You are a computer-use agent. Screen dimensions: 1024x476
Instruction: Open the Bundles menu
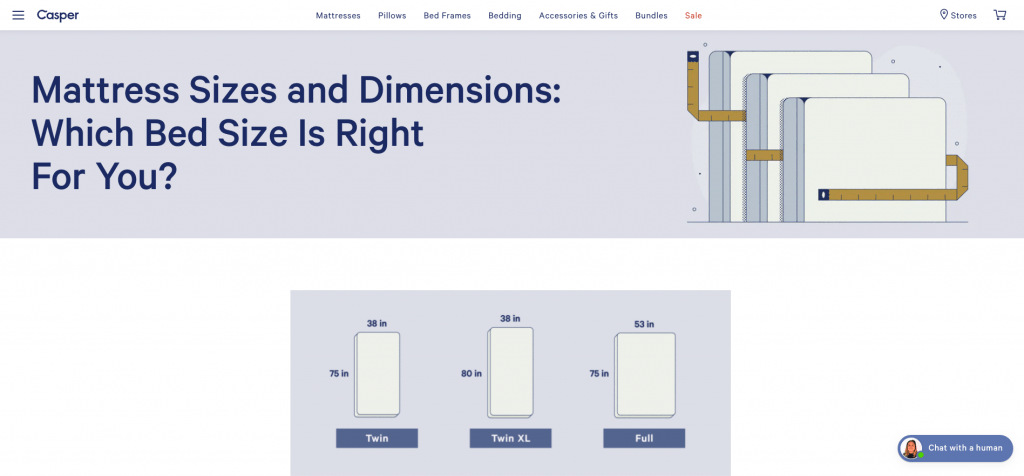pyautogui.click(x=651, y=16)
